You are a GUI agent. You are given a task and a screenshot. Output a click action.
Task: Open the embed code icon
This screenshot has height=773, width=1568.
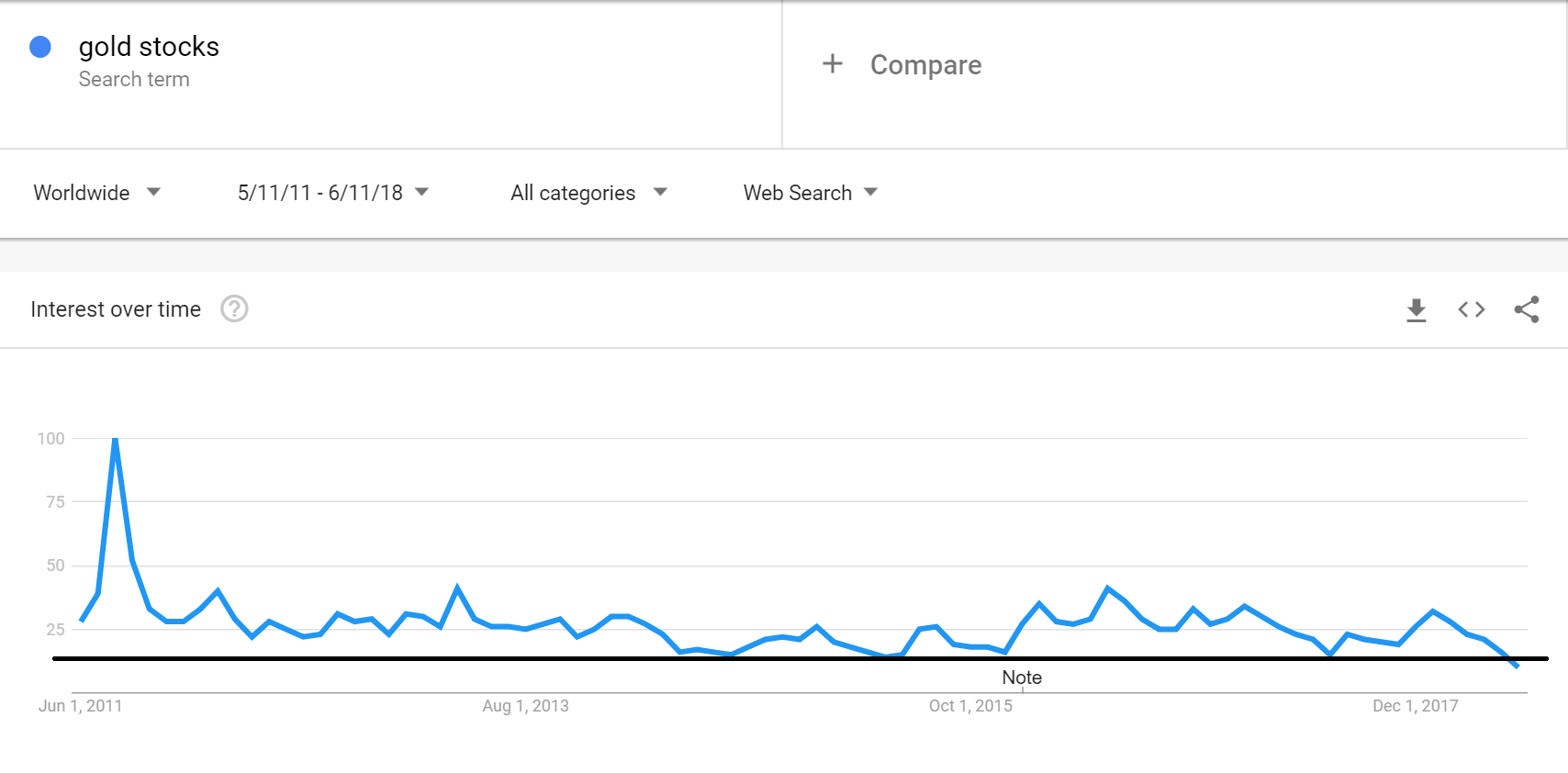coord(1472,309)
